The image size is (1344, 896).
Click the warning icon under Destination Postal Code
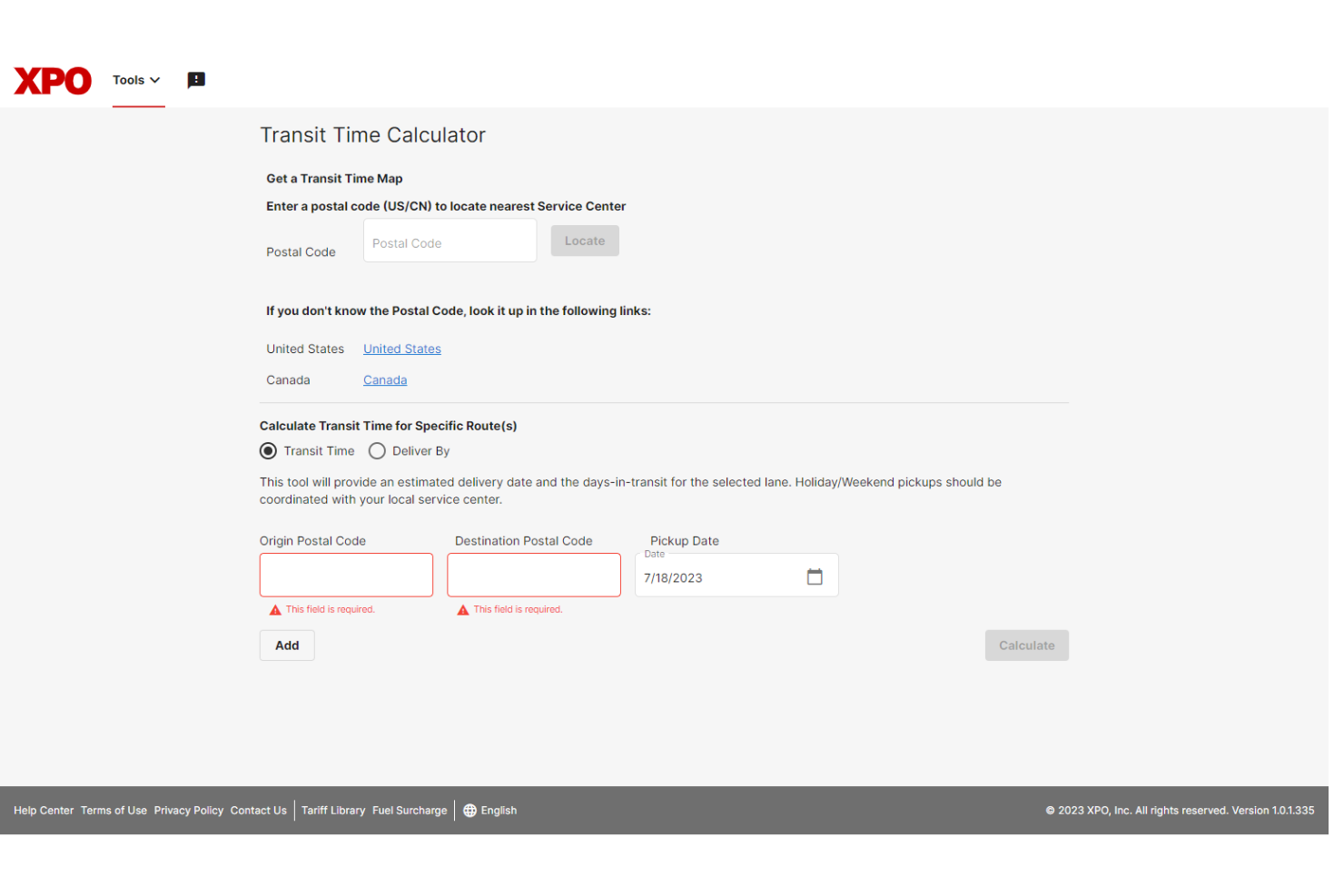pyautogui.click(x=462, y=609)
